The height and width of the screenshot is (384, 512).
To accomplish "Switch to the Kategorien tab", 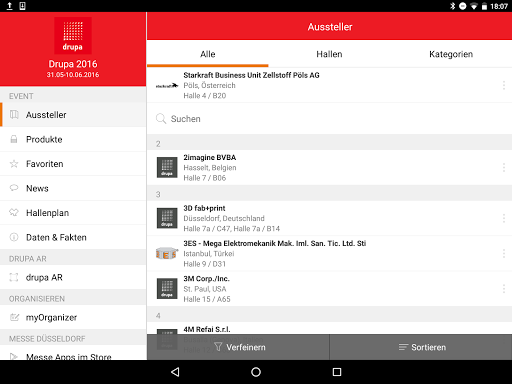I will pos(451,54).
